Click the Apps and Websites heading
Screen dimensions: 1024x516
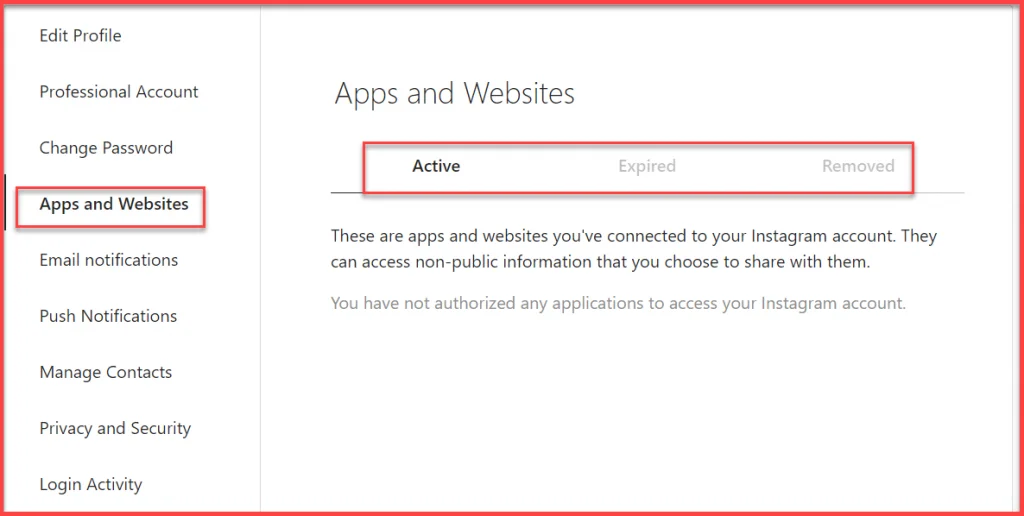[x=455, y=93]
